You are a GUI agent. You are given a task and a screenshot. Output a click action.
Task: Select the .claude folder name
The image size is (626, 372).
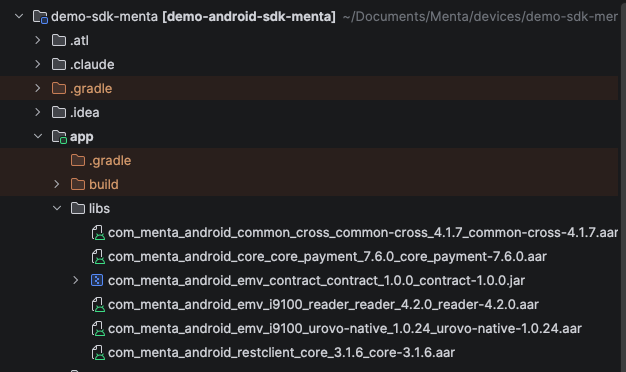click(x=92, y=65)
